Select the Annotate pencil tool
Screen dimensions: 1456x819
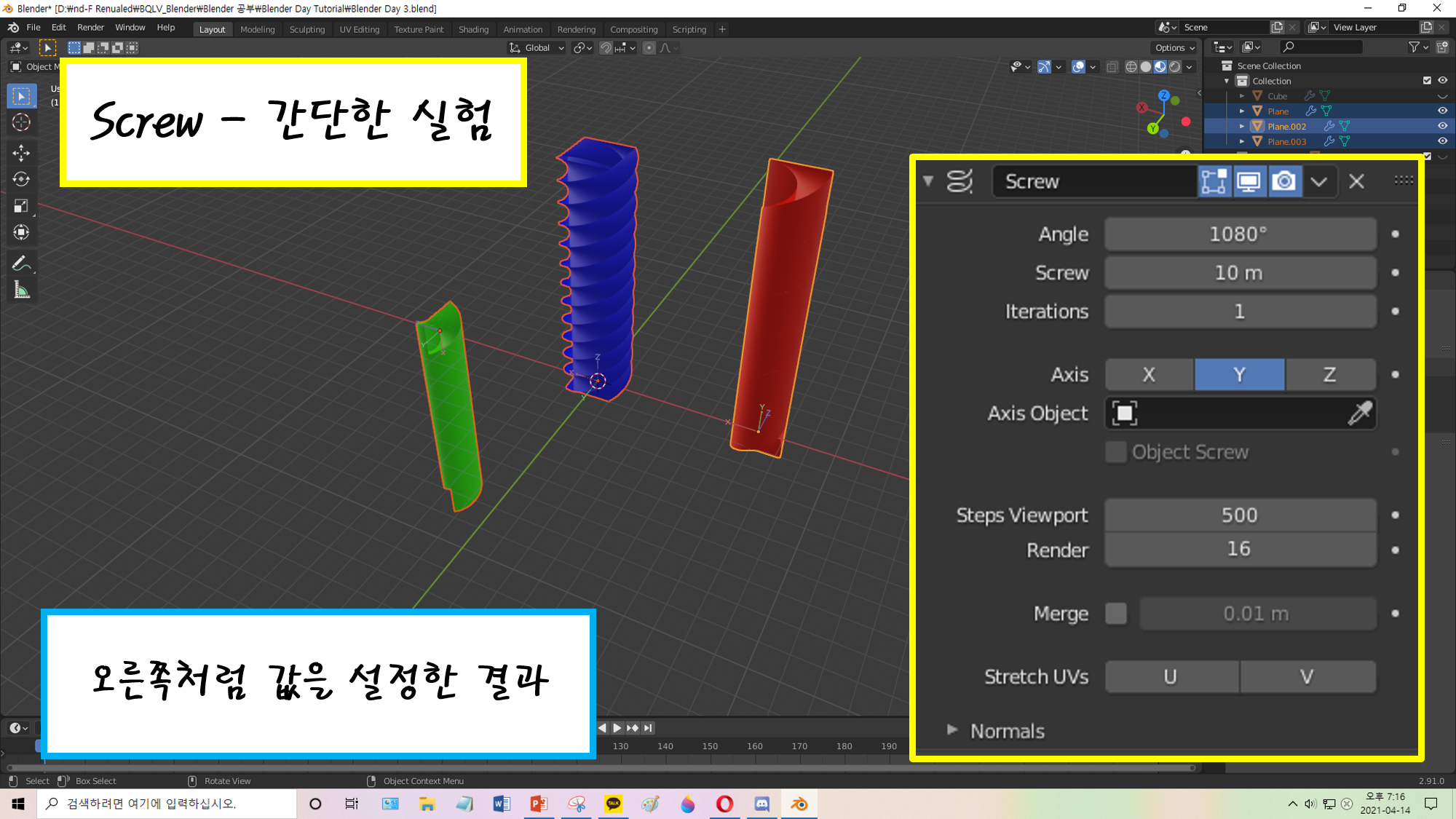coord(21,263)
